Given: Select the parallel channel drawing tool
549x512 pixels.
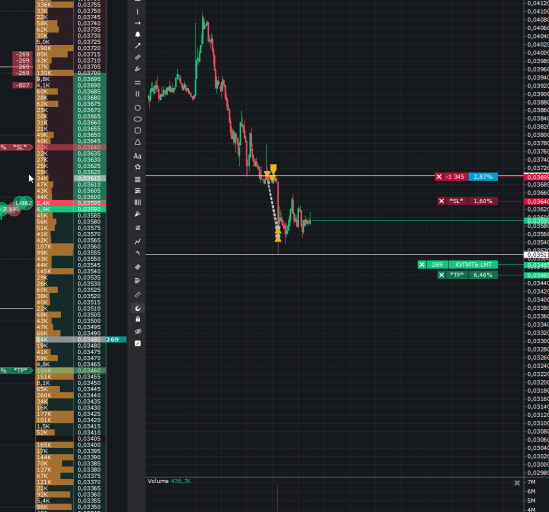Looking at the screenshot, I should tap(138, 57).
